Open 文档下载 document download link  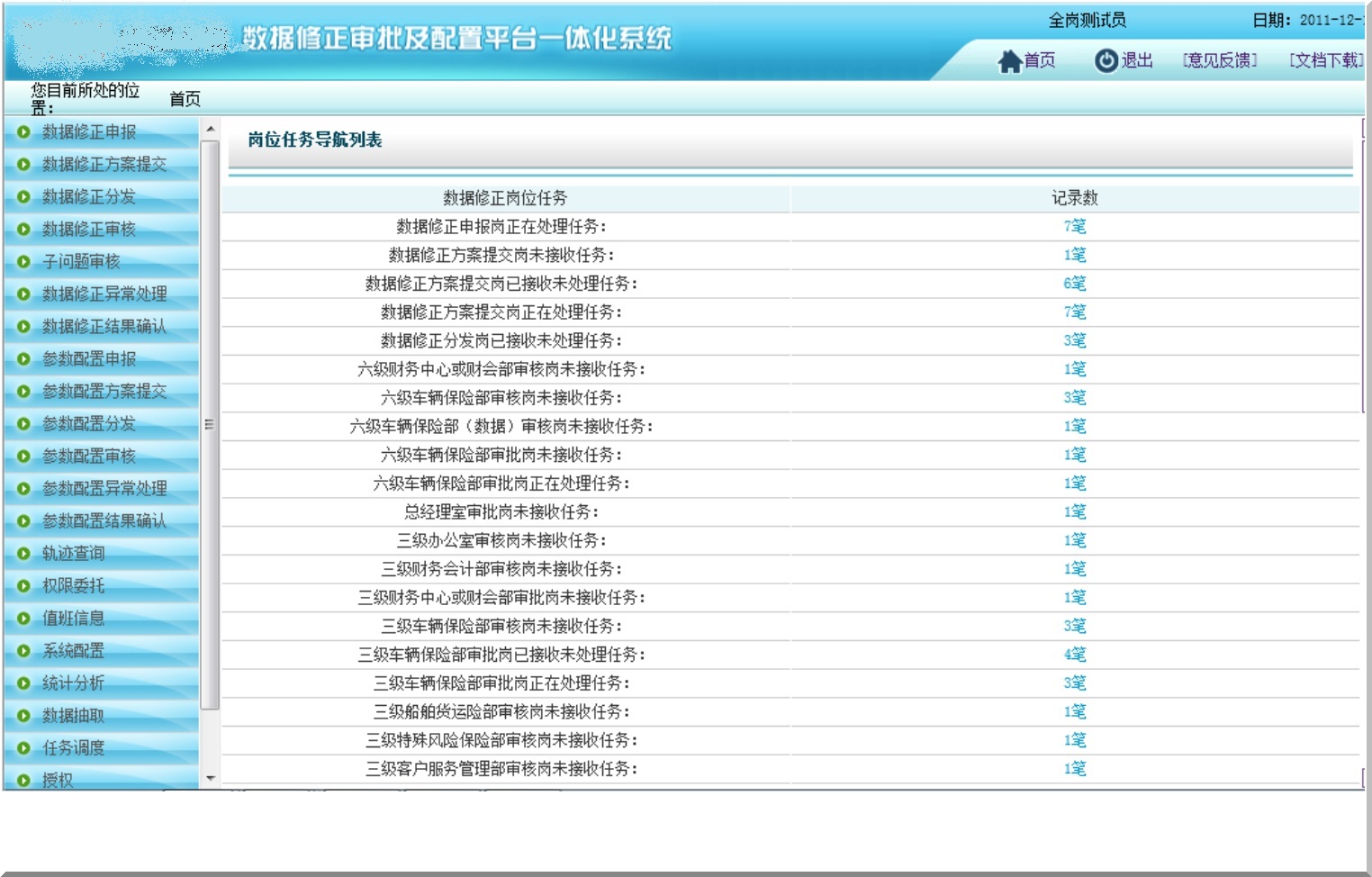pyautogui.click(x=1326, y=60)
